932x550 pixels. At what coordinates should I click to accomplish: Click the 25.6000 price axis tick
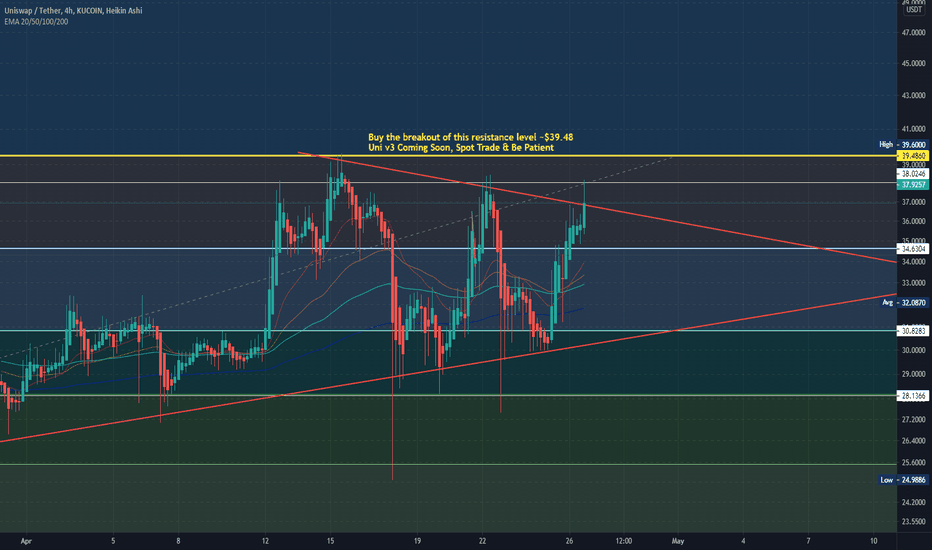tap(914, 463)
